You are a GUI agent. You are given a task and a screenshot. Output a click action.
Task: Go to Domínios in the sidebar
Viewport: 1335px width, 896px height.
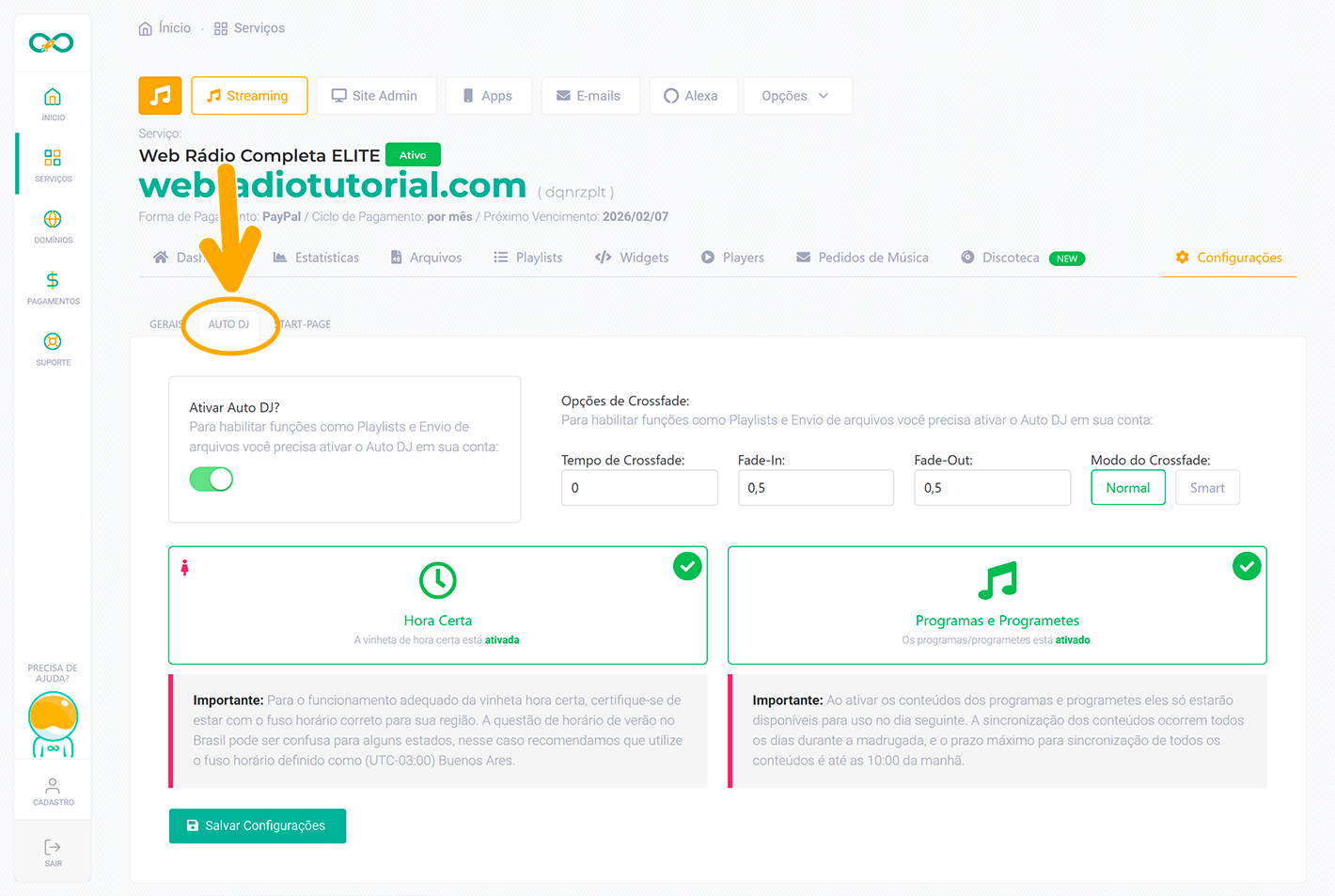tap(53, 226)
